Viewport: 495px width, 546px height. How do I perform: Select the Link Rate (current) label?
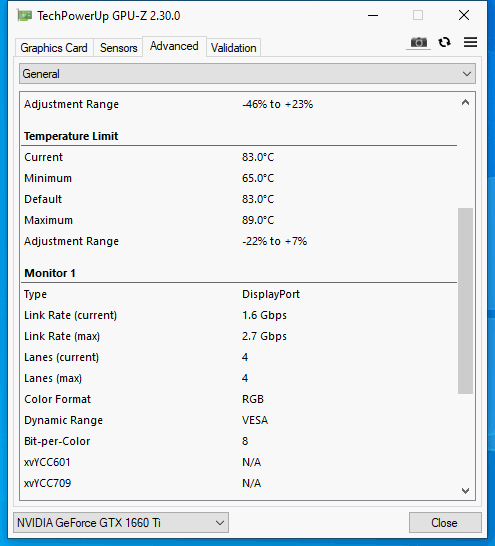(71, 315)
